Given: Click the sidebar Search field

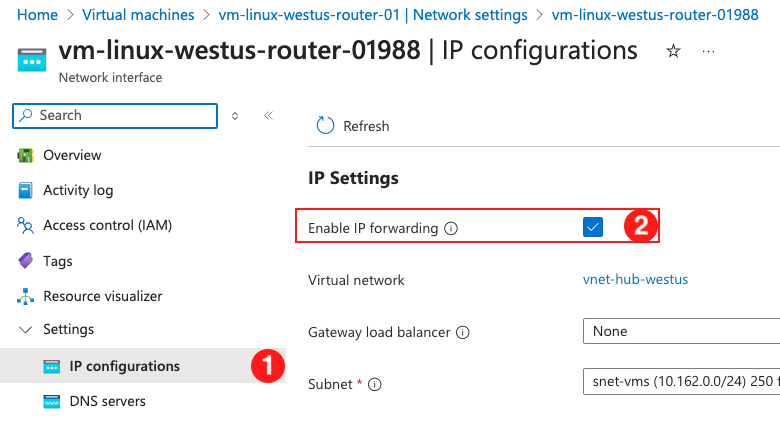Looking at the screenshot, I should (115, 115).
